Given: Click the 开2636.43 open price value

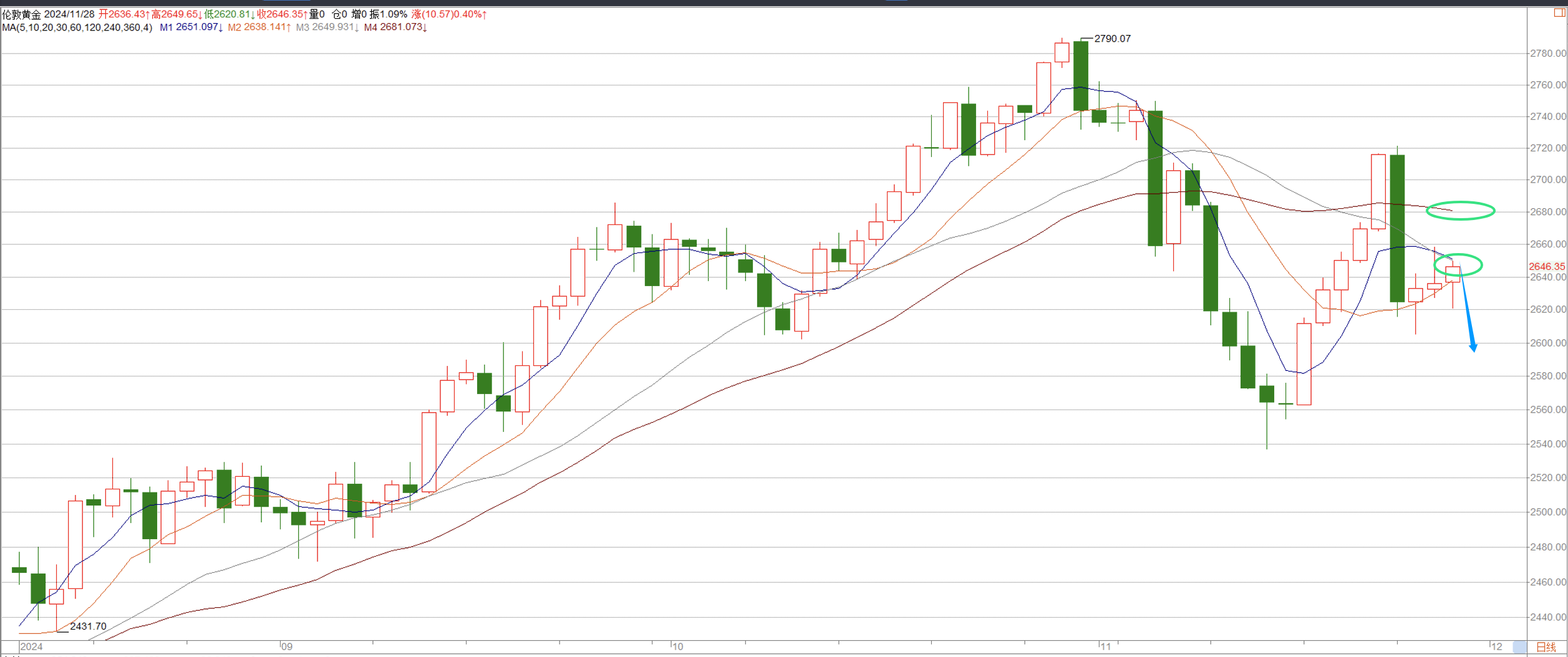Looking at the screenshot, I should pos(123,14).
